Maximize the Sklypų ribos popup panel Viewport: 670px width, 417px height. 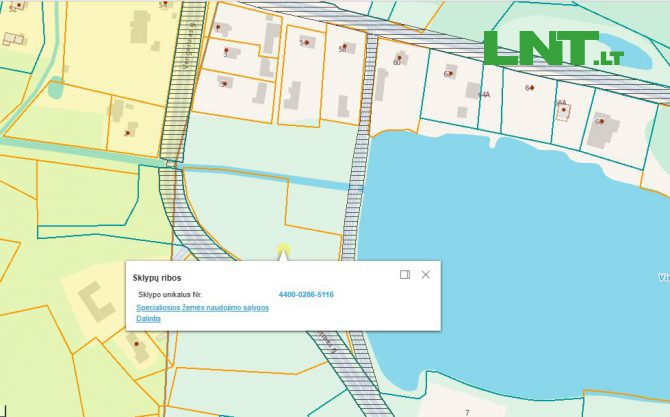tap(405, 274)
